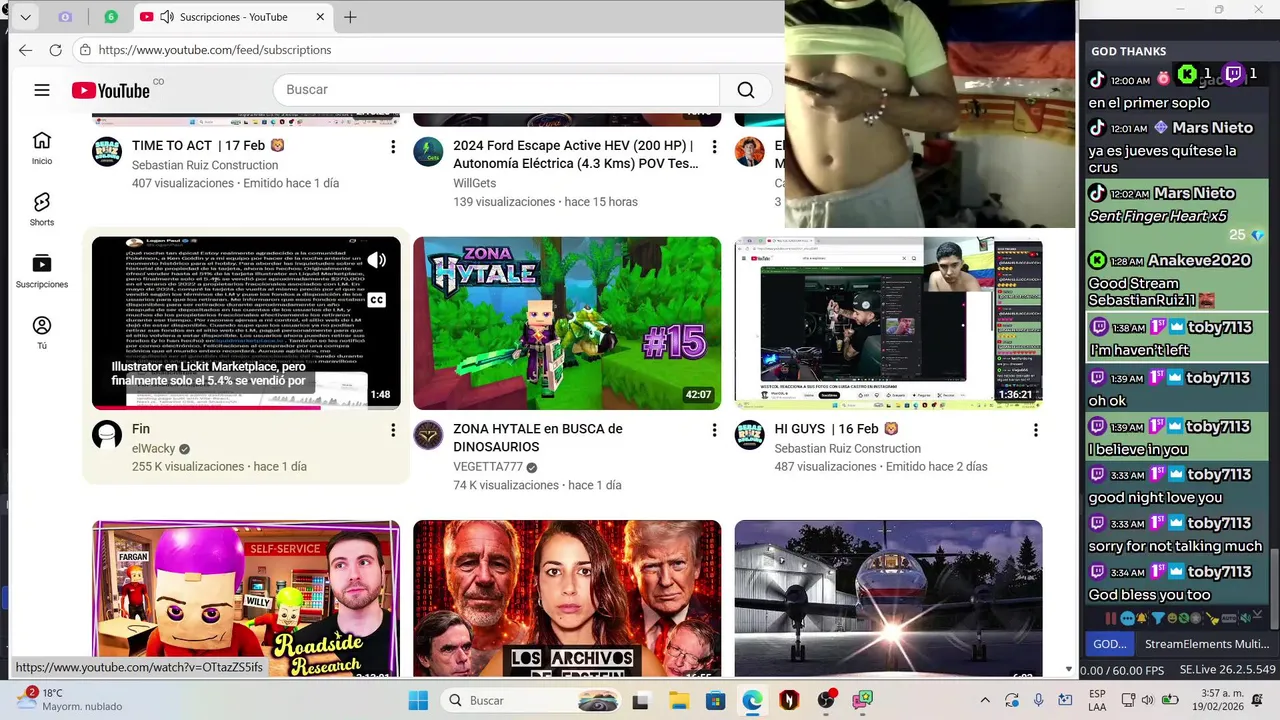Screen dimensions: 1280x720
Task: Go to Inicio in the YouTube sidebar
Action: point(42,148)
